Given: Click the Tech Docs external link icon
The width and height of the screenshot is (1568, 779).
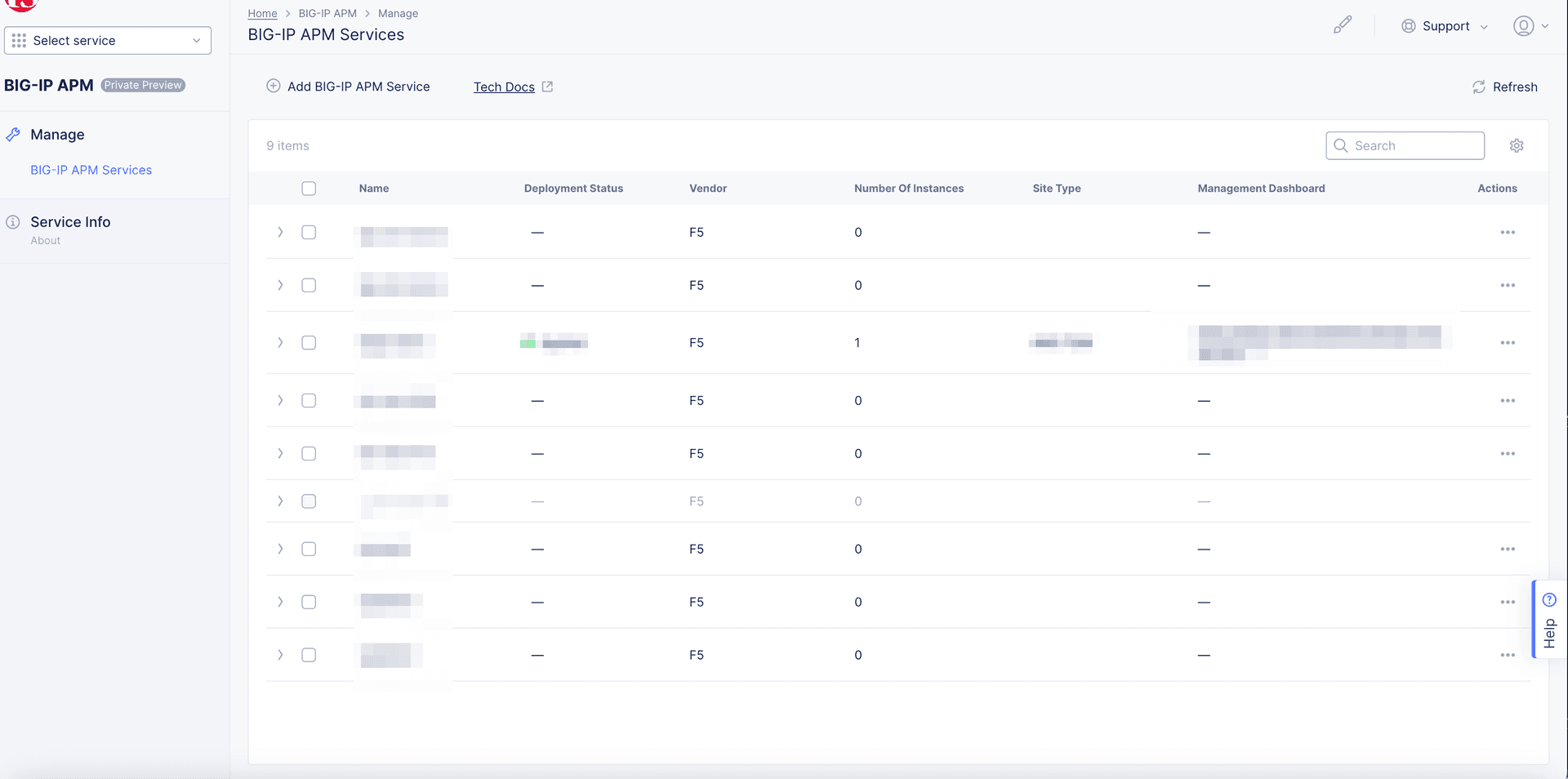Looking at the screenshot, I should coord(548,87).
